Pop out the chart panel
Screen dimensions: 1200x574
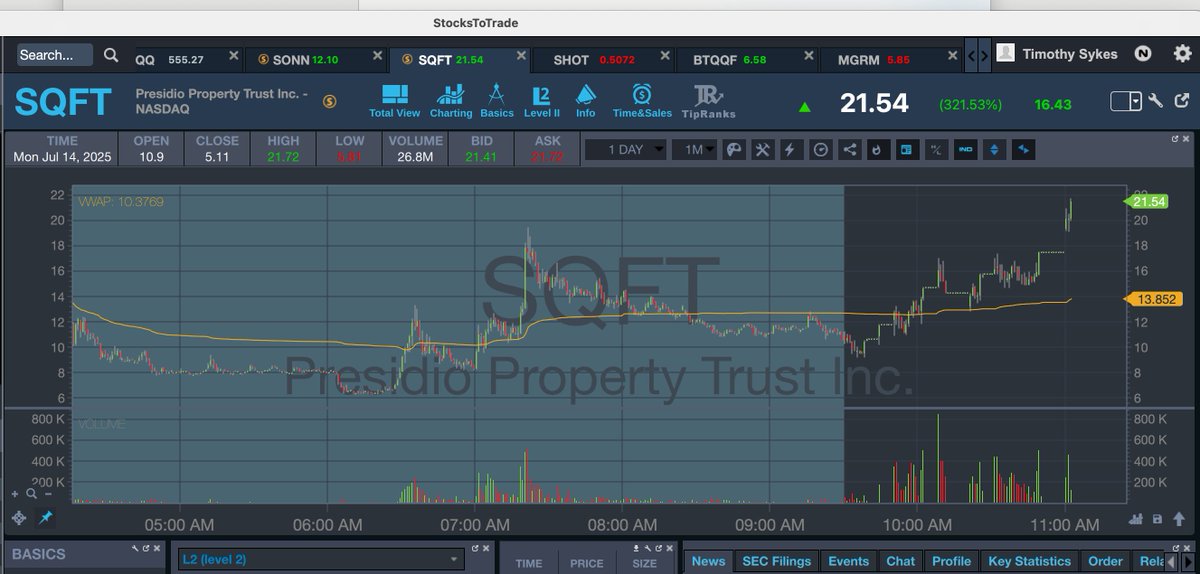pyautogui.click(x=1174, y=138)
